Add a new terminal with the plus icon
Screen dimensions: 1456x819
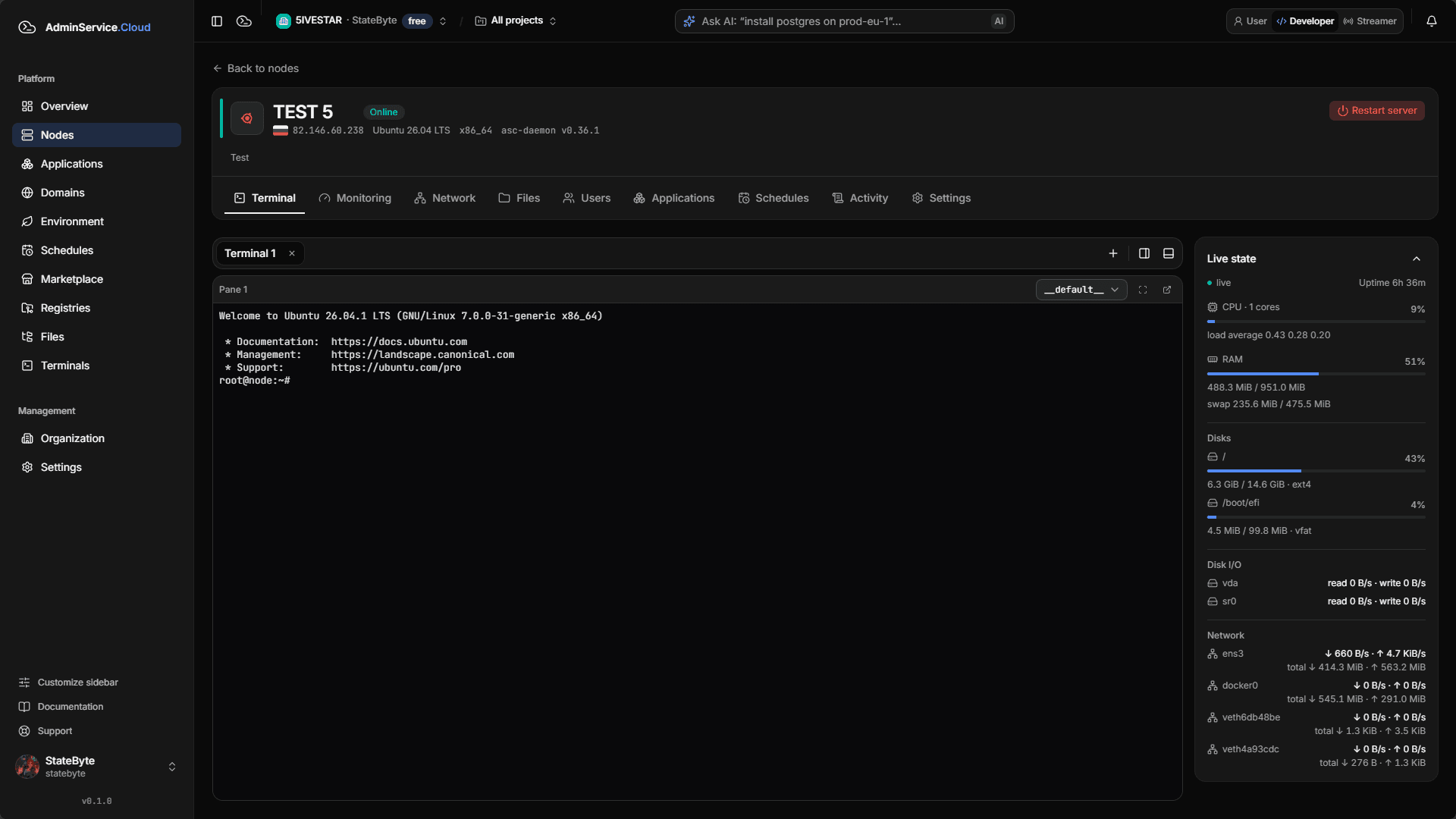tap(1113, 253)
